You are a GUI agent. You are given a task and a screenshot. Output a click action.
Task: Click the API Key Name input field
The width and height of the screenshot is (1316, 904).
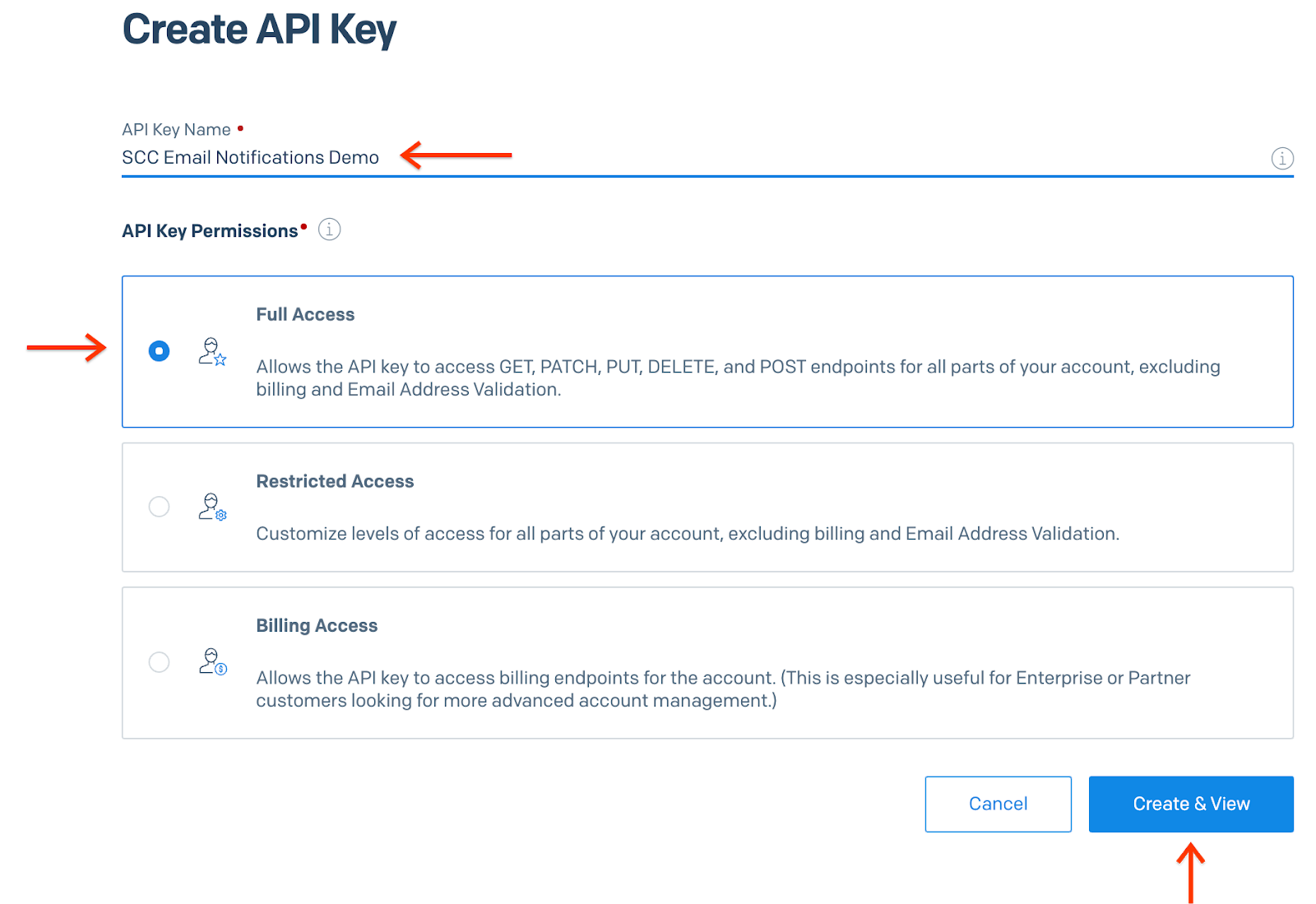[x=658, y=158]
